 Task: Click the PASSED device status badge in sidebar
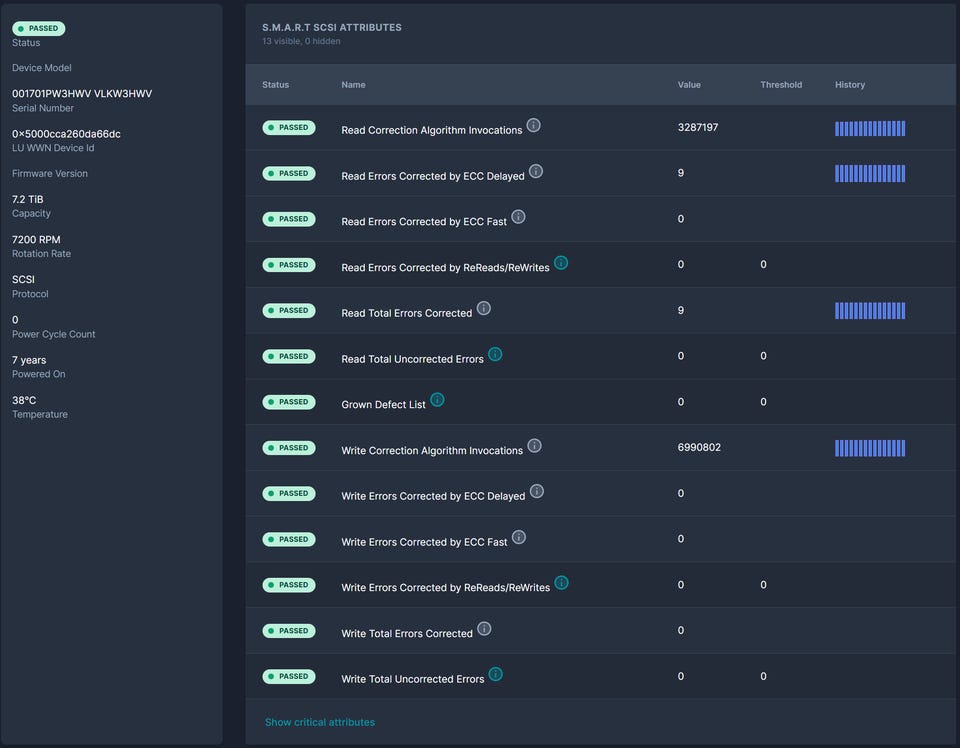click(39, 29)
